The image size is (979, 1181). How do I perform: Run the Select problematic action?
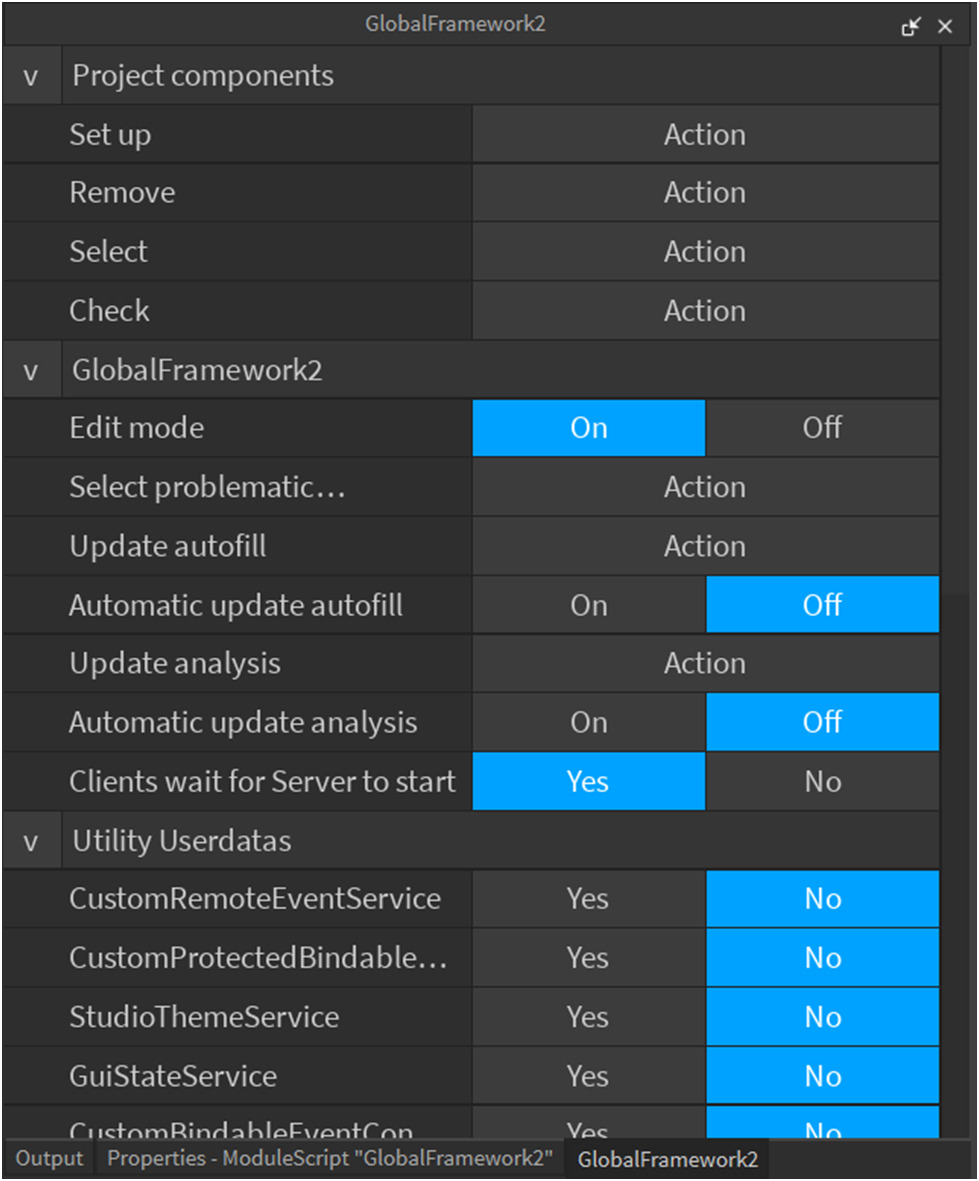705,487
